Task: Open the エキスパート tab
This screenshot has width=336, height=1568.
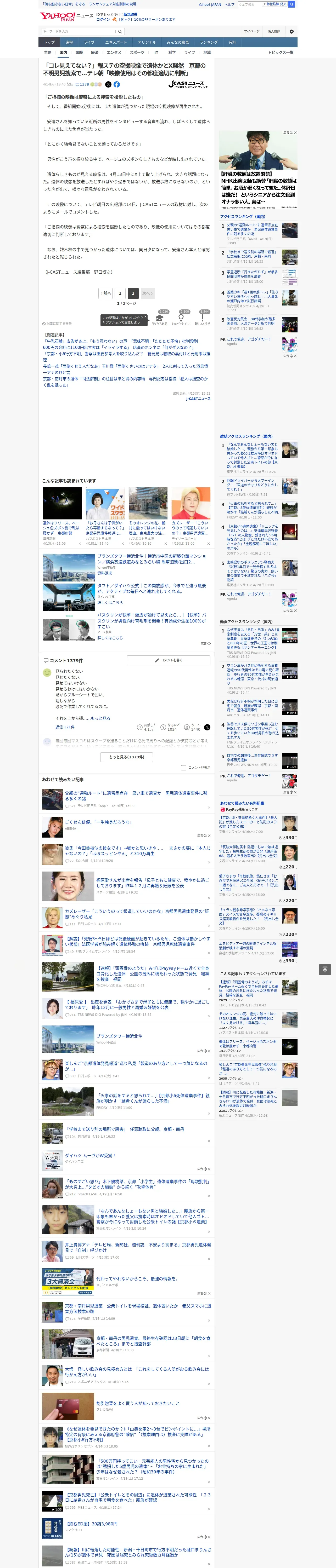Action: [x=116, y=43]
